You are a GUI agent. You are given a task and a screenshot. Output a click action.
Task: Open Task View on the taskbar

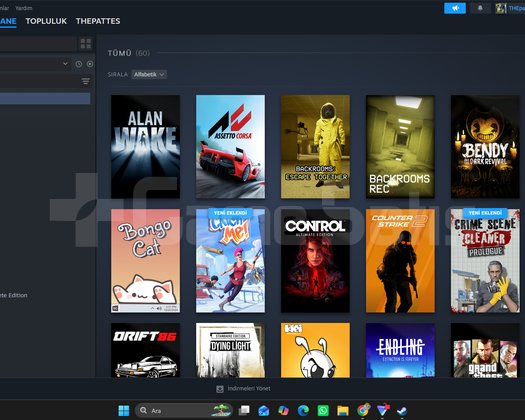tap(244, 410)
